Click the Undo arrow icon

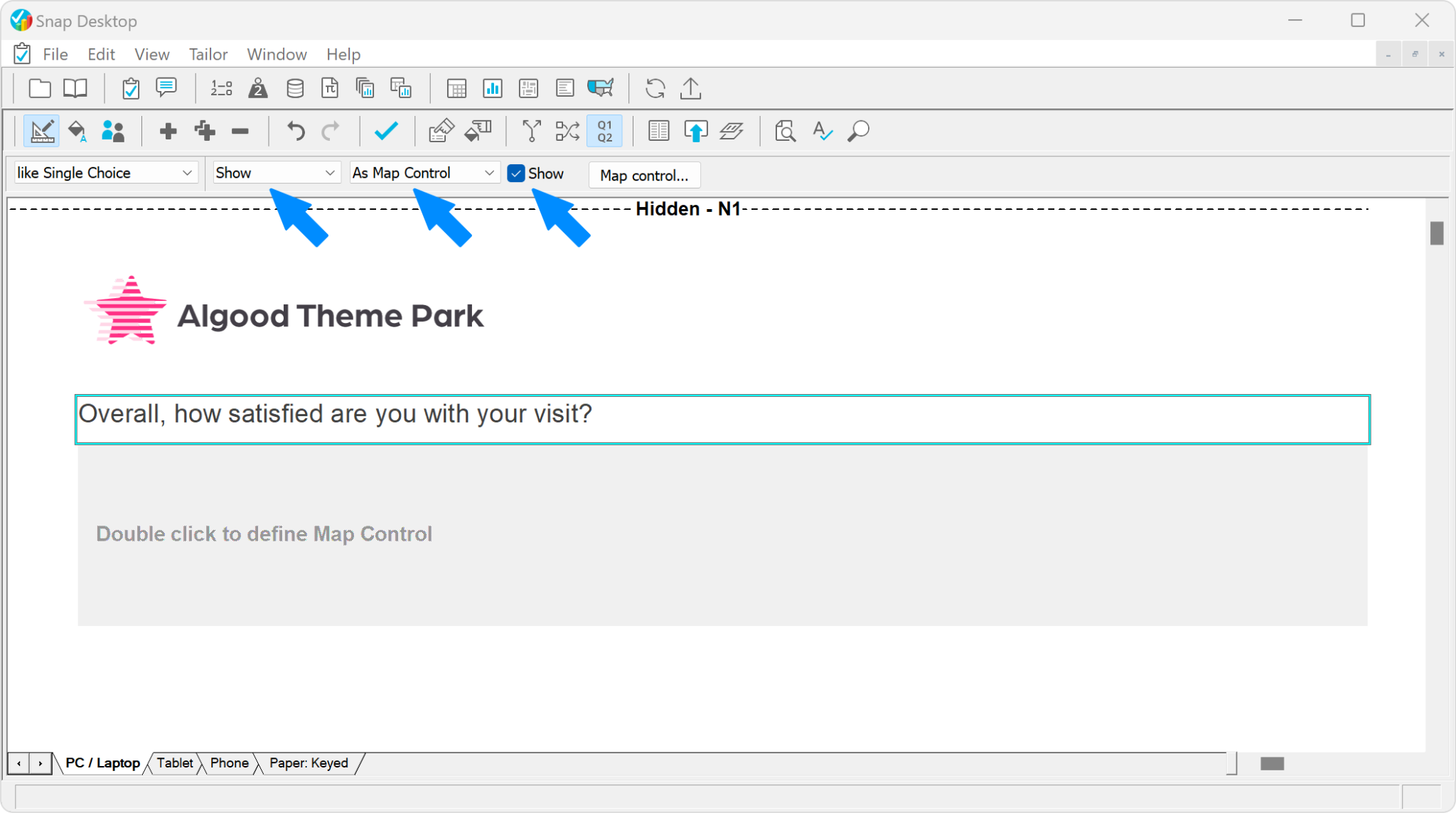(x=294, y=131)
